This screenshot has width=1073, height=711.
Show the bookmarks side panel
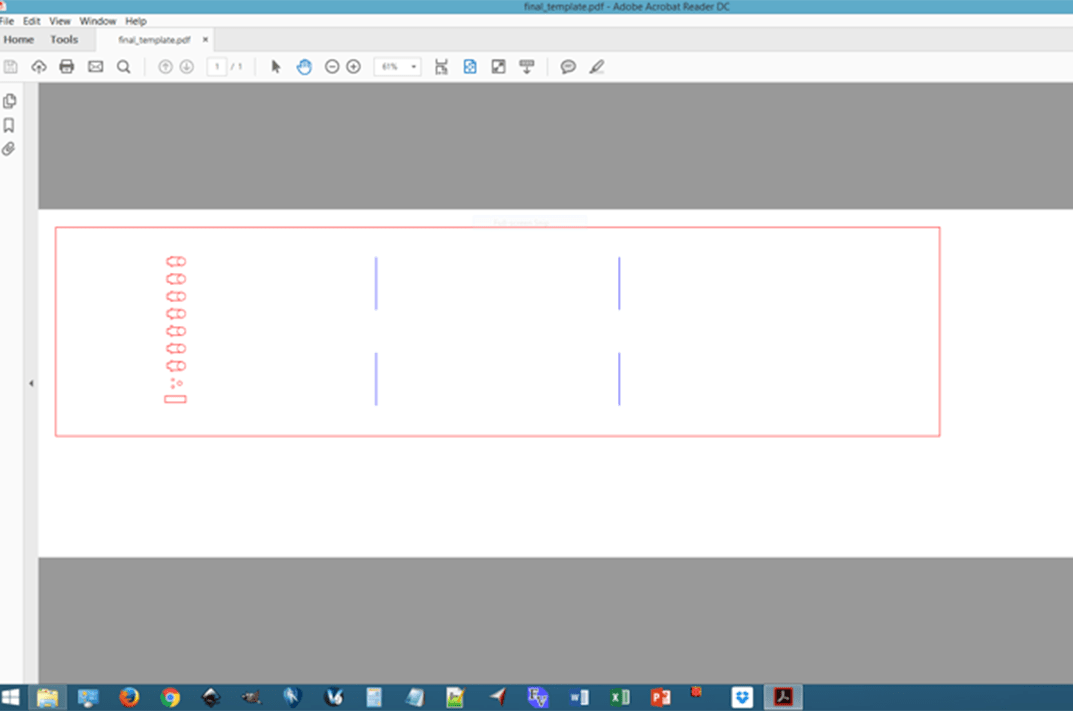(x=9, y=125)
